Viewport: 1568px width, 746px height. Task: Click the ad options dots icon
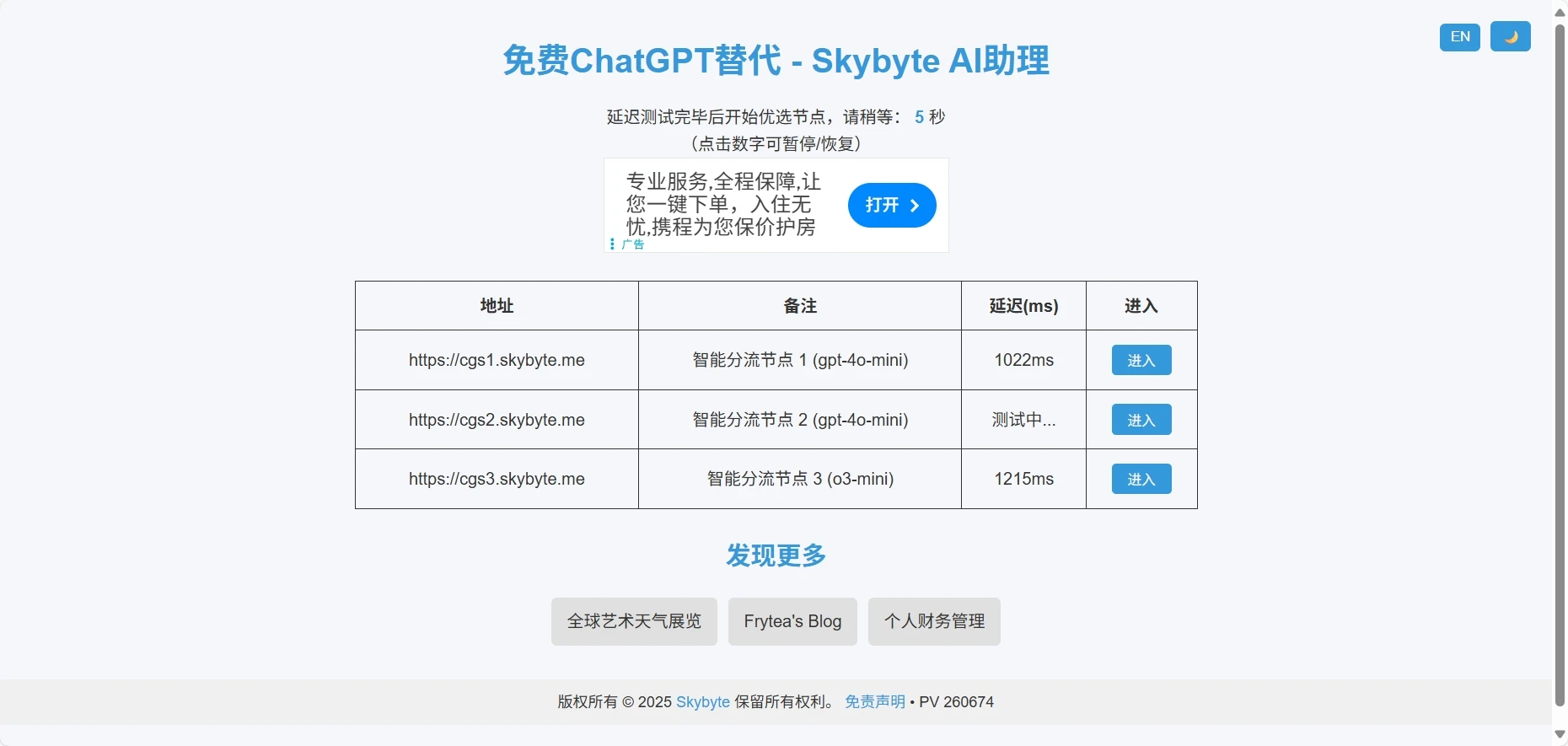click(x=612, y=244)
